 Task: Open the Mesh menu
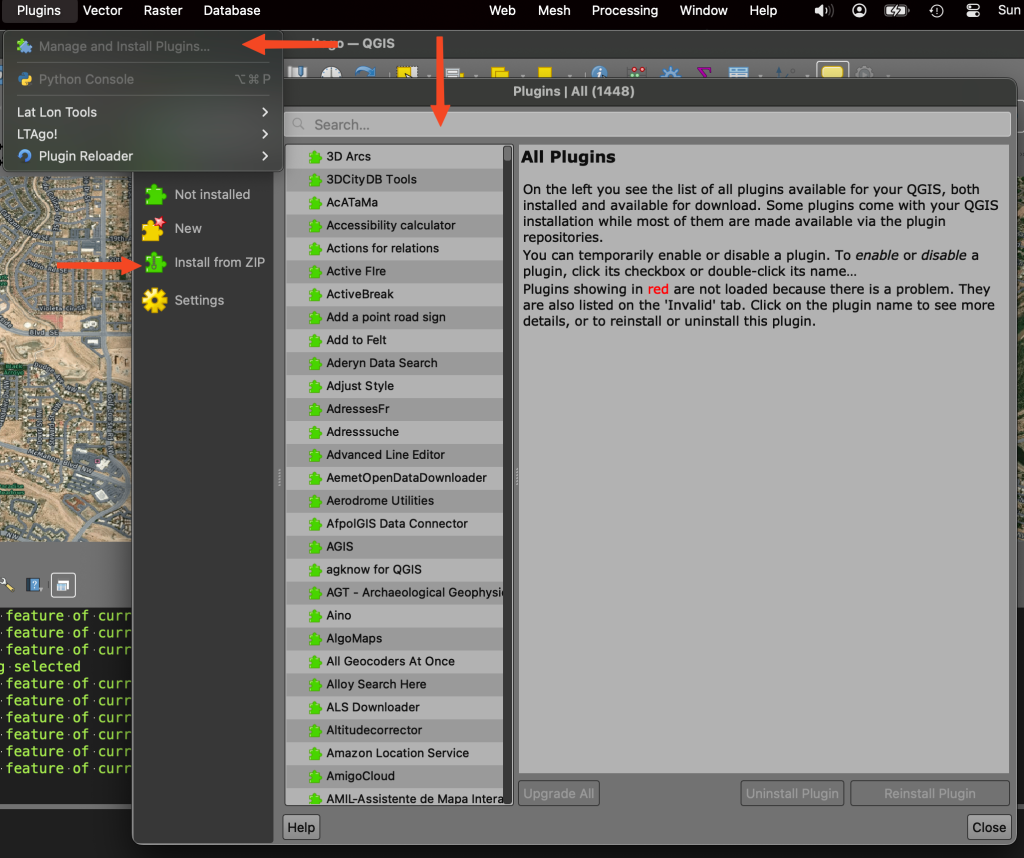click(554, 10)
